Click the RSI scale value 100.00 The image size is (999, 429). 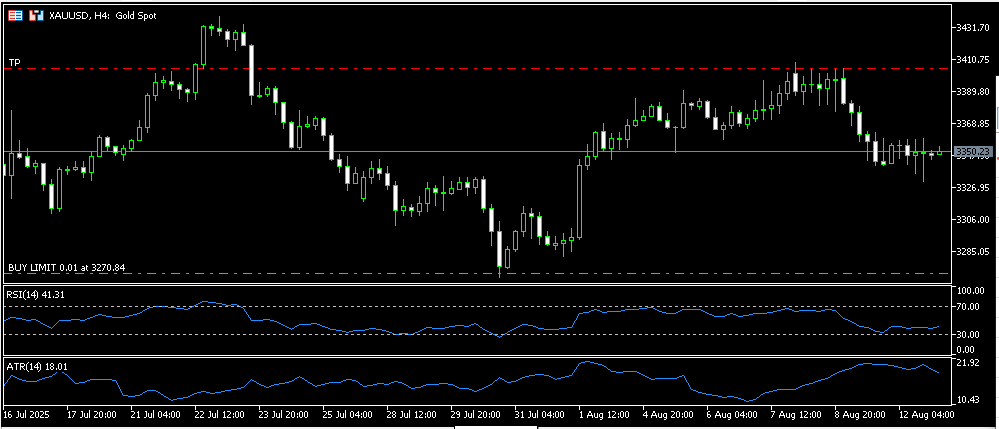(971, 291)
